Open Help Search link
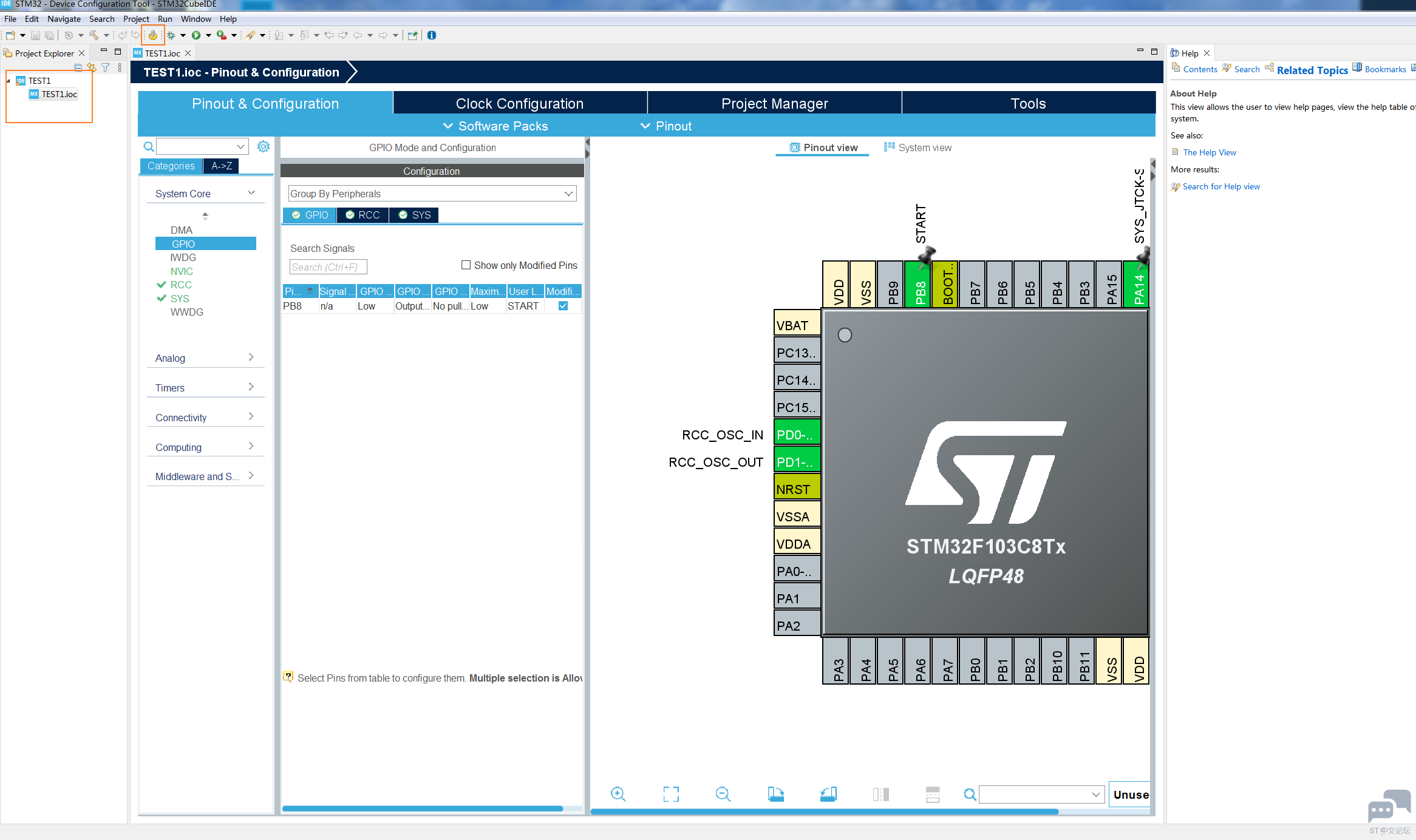This screenshot has height=840, width=1416. (x=1247, y=69)
